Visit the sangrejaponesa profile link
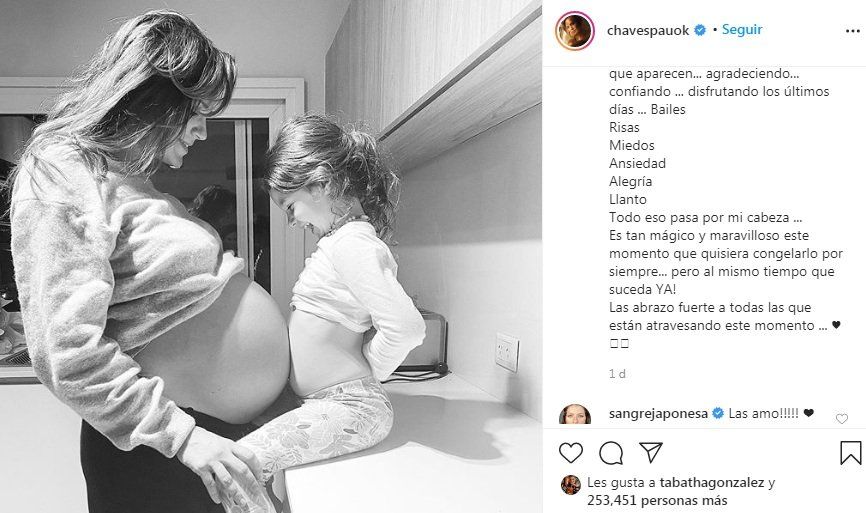The image size is (866, 513). [658, 414]
